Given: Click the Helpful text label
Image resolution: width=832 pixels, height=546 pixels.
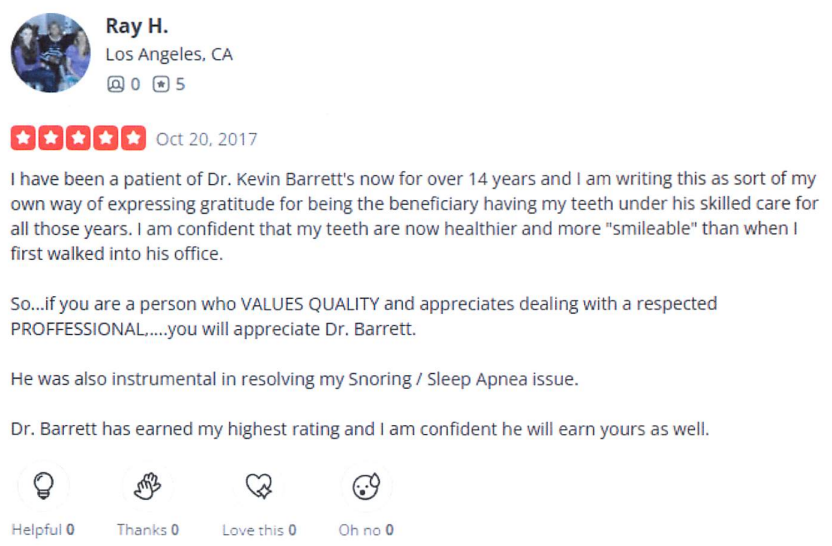Looking at the screenshot, I should [x=37, y=530].
